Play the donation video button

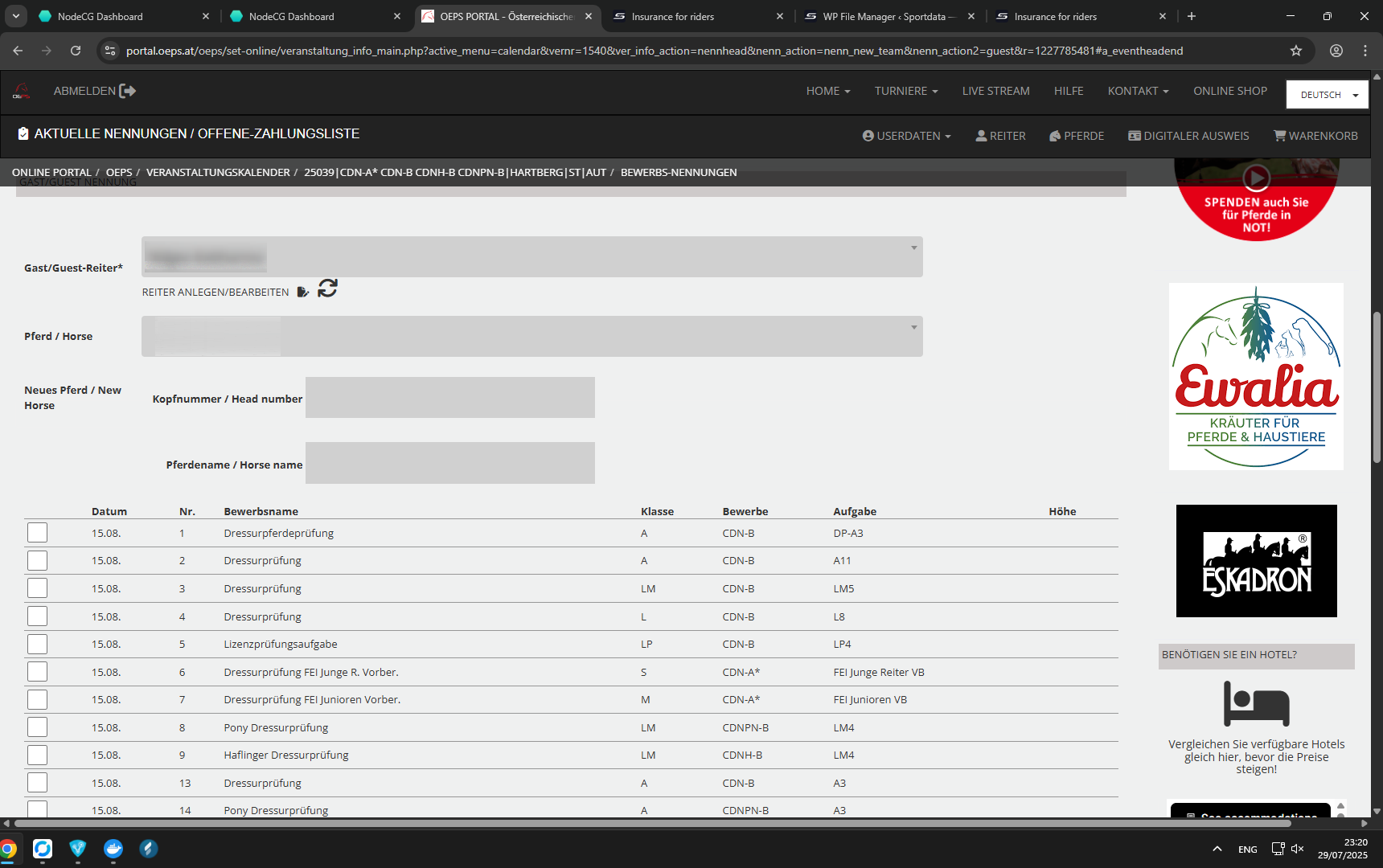coord(1256,178)
